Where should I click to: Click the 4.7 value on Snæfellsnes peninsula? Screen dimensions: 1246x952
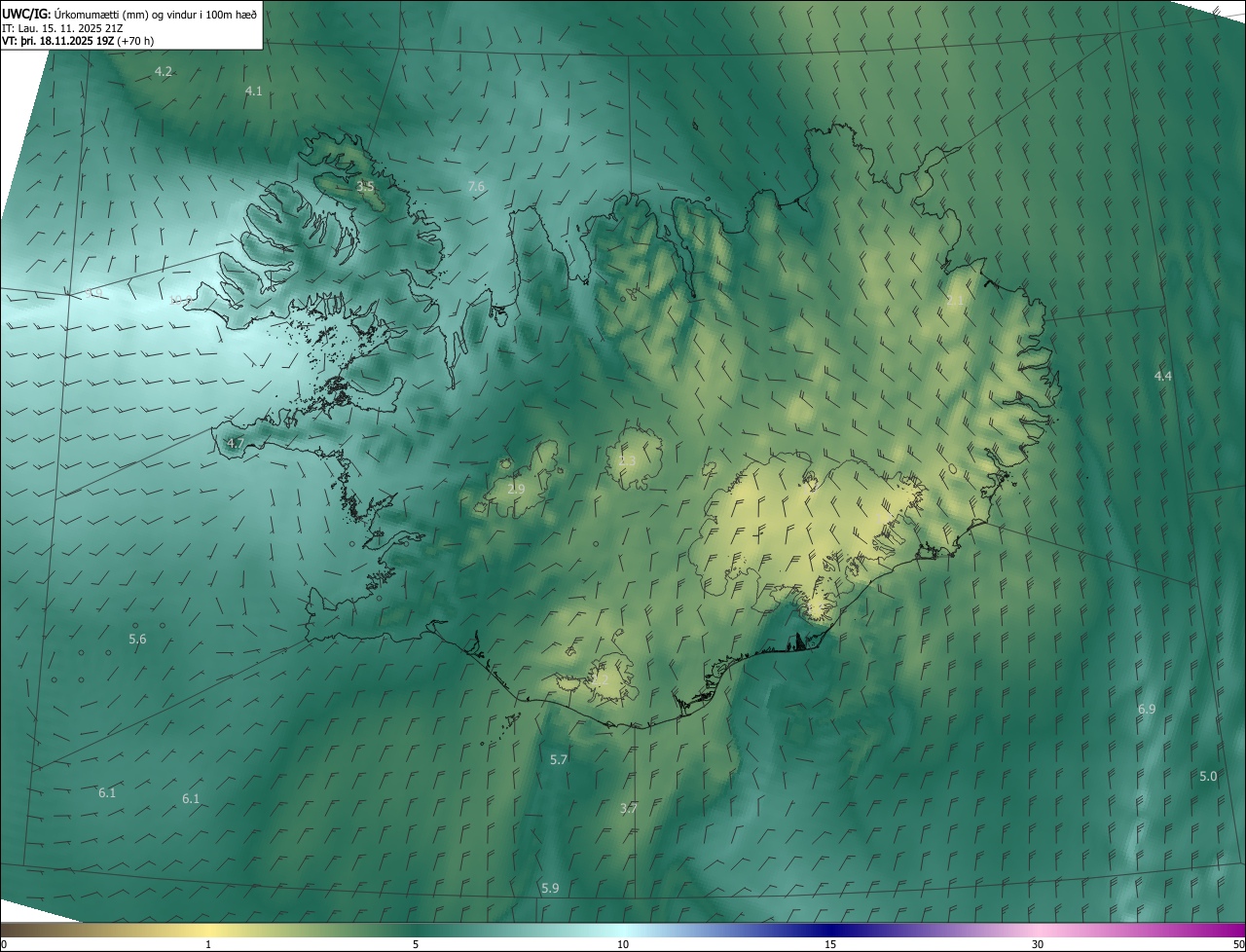click(235, 443)
